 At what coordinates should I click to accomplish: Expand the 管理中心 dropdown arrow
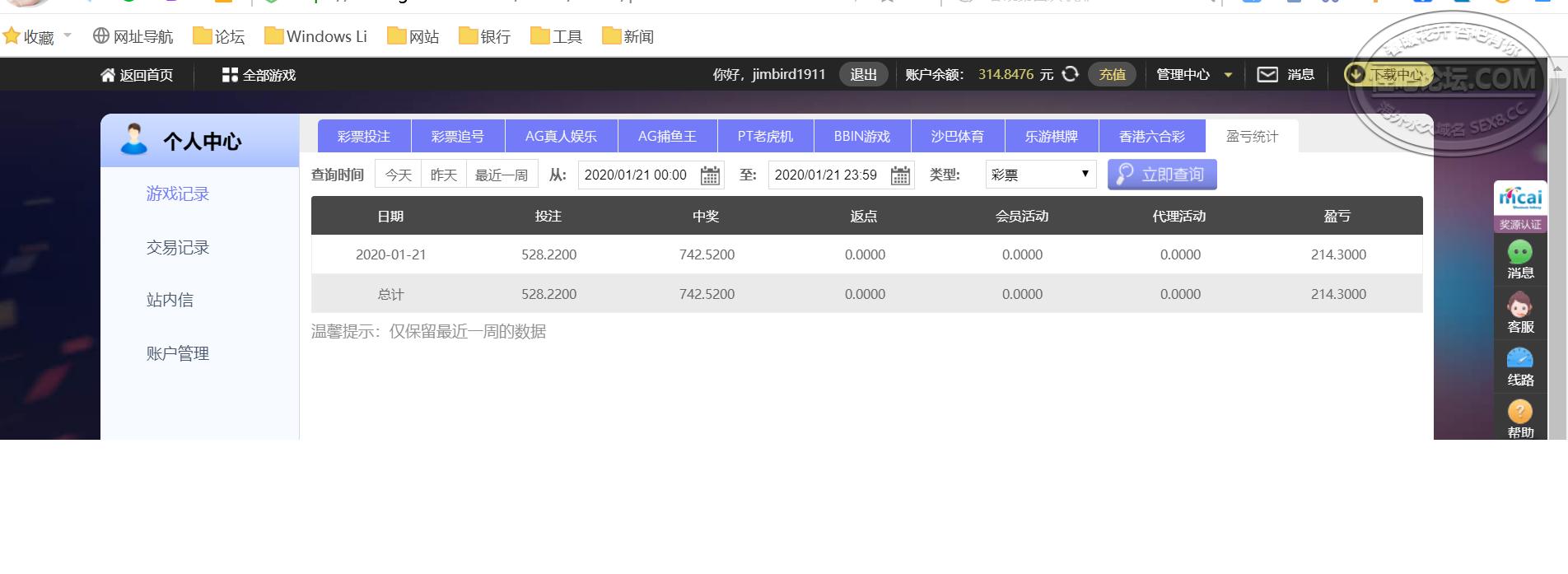[x=1228, y=75]
